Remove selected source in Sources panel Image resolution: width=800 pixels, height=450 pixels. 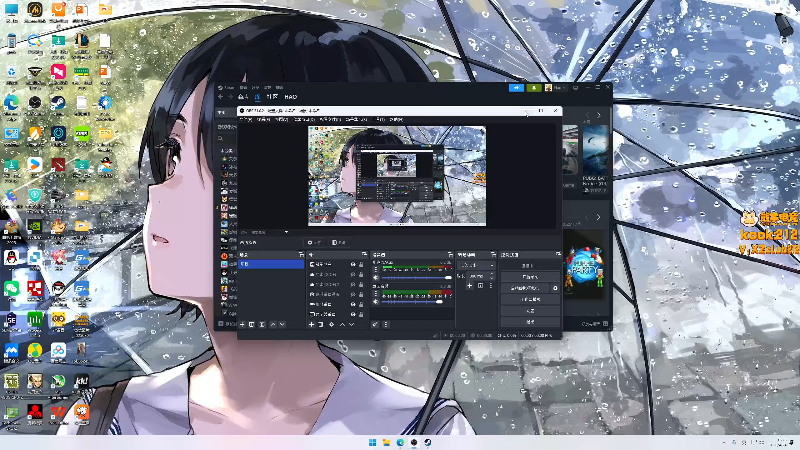[321, 324]
